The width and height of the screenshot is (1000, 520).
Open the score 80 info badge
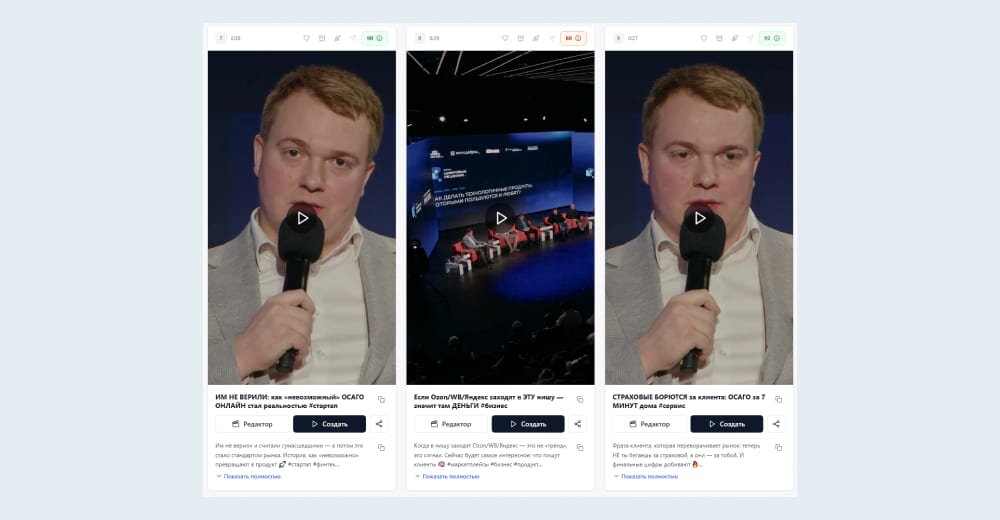click(x=573, y=38)
